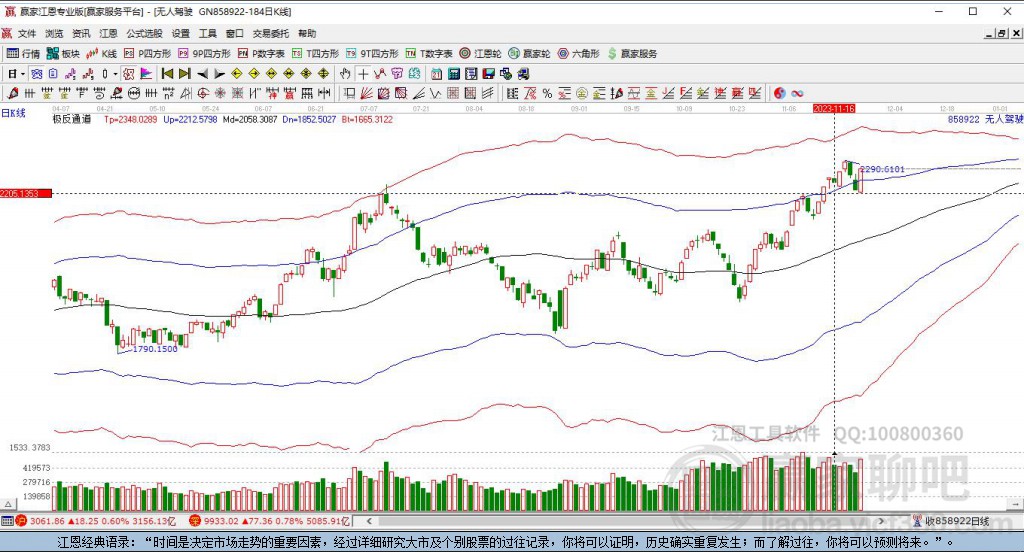The height and width of the screenshot is (552, 1024).
Task: Click the colored flag chart icon
Action: (x=145, y=74)
